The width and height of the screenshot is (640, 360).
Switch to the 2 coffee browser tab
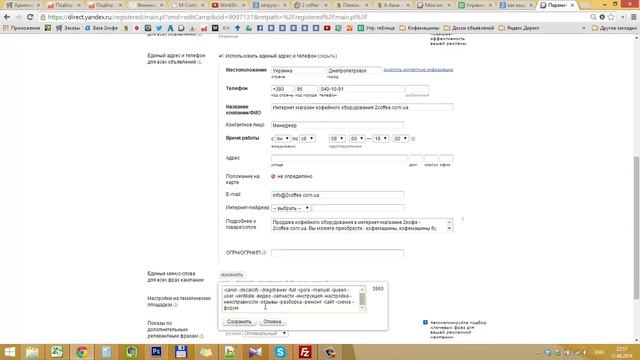coord(311,5)
